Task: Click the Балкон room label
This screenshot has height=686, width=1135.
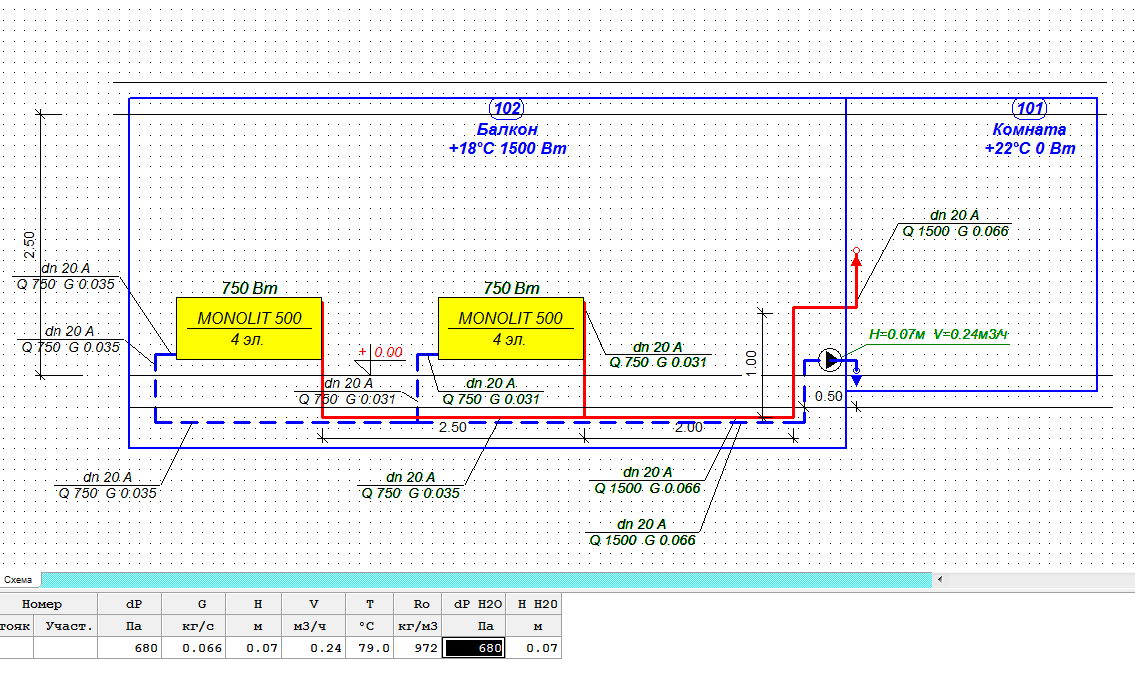Action: [x=507, y=130]
